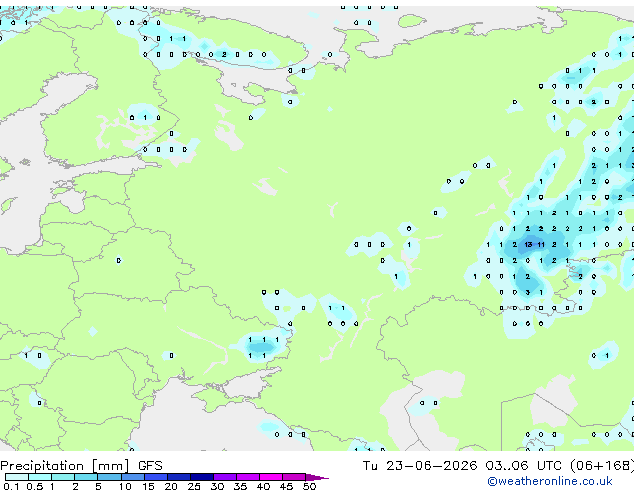Click the '35' legend scale label
This screenshot has width=634, height=490.
[240, 486]
